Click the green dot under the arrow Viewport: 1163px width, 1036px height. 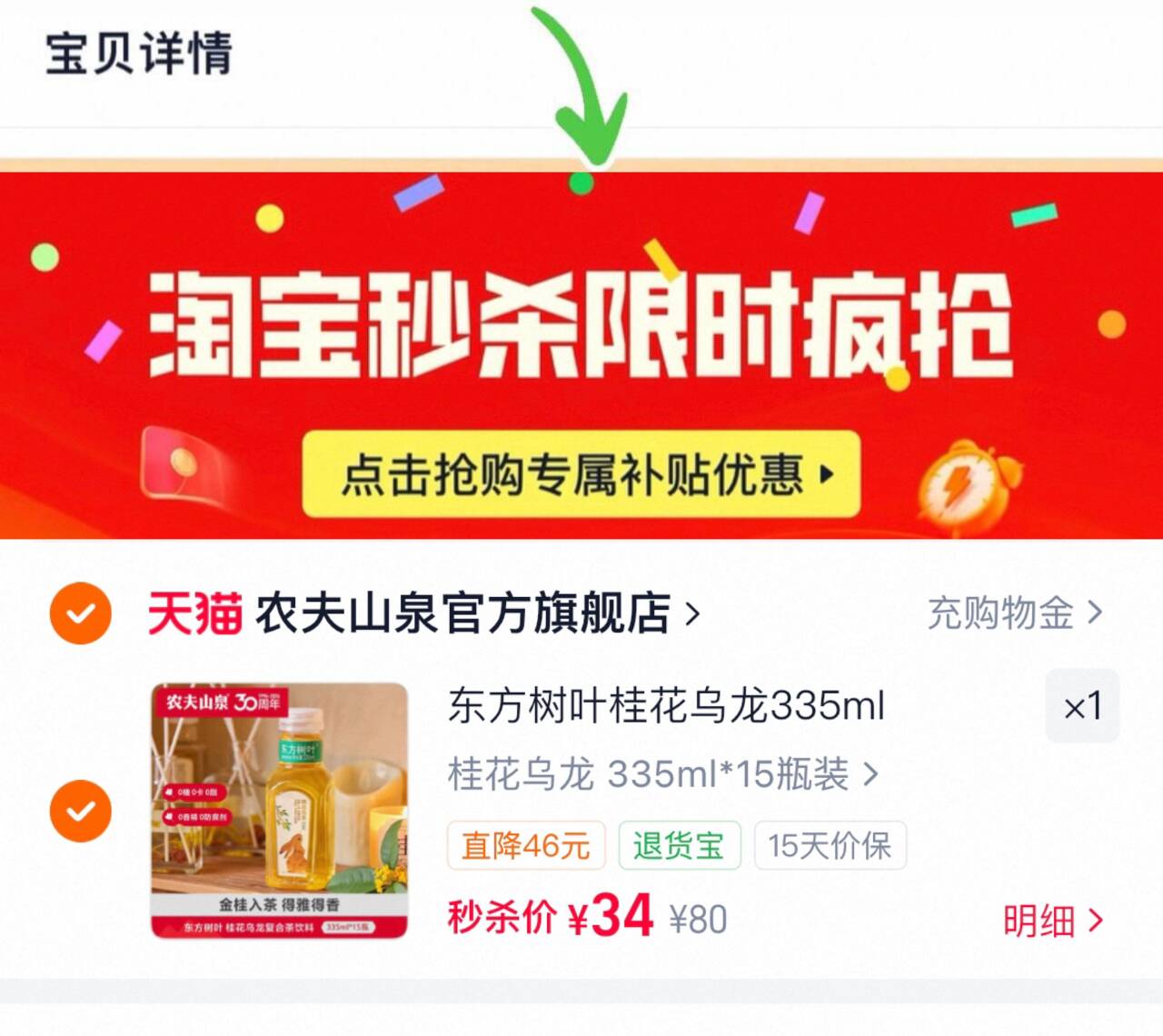click(581, 183)
